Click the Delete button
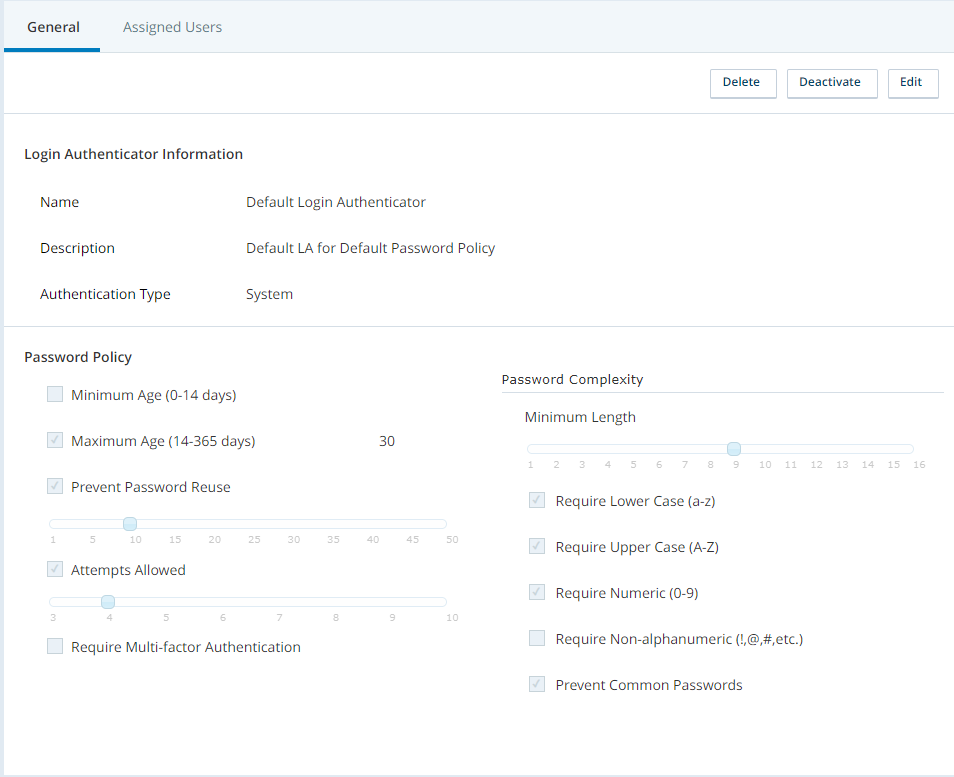Image resolution: width=954 pixels, height=777 pixels. (x=742, y=83)
